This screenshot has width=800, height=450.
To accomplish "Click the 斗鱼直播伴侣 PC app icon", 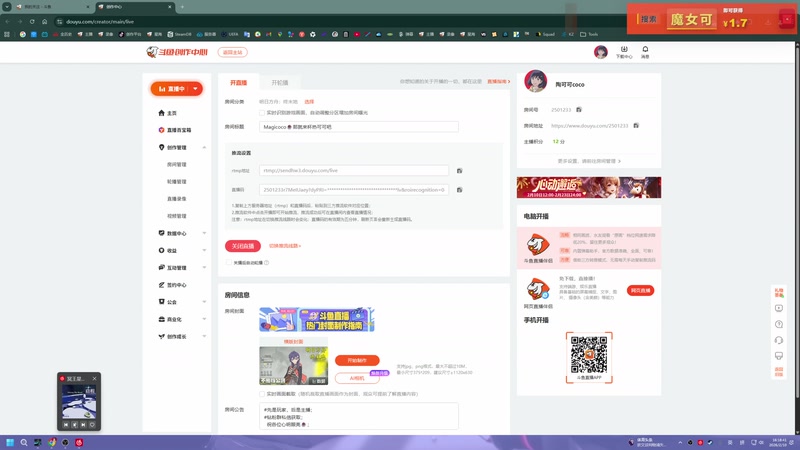I will click(x=538, y=245).
